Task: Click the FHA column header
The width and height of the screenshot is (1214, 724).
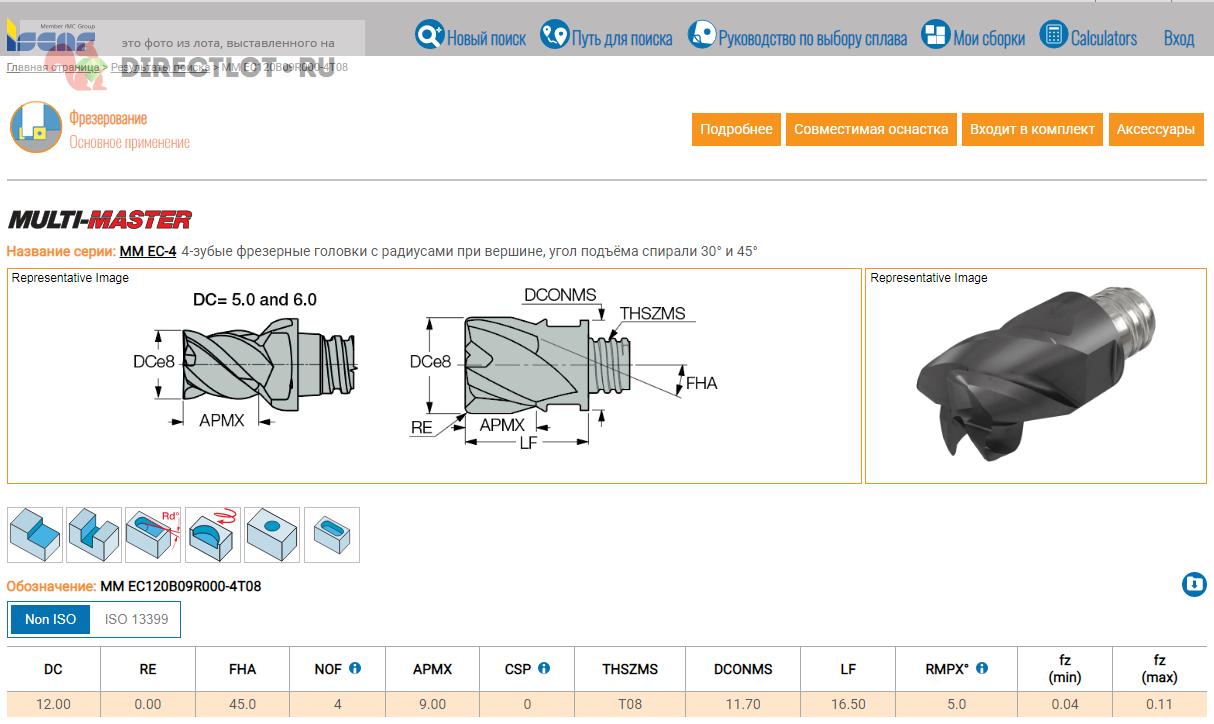Action: pyautogui.click(x=242, y=669)
